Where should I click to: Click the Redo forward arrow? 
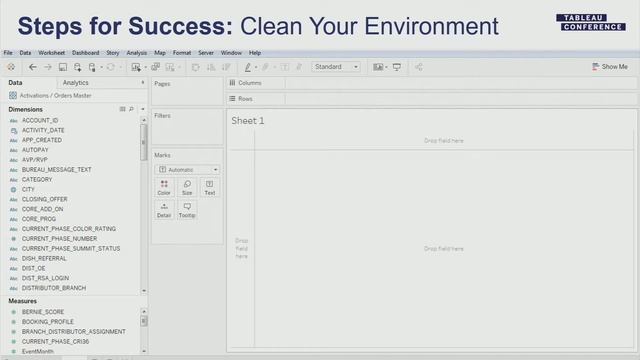click(x=48, y=67)
